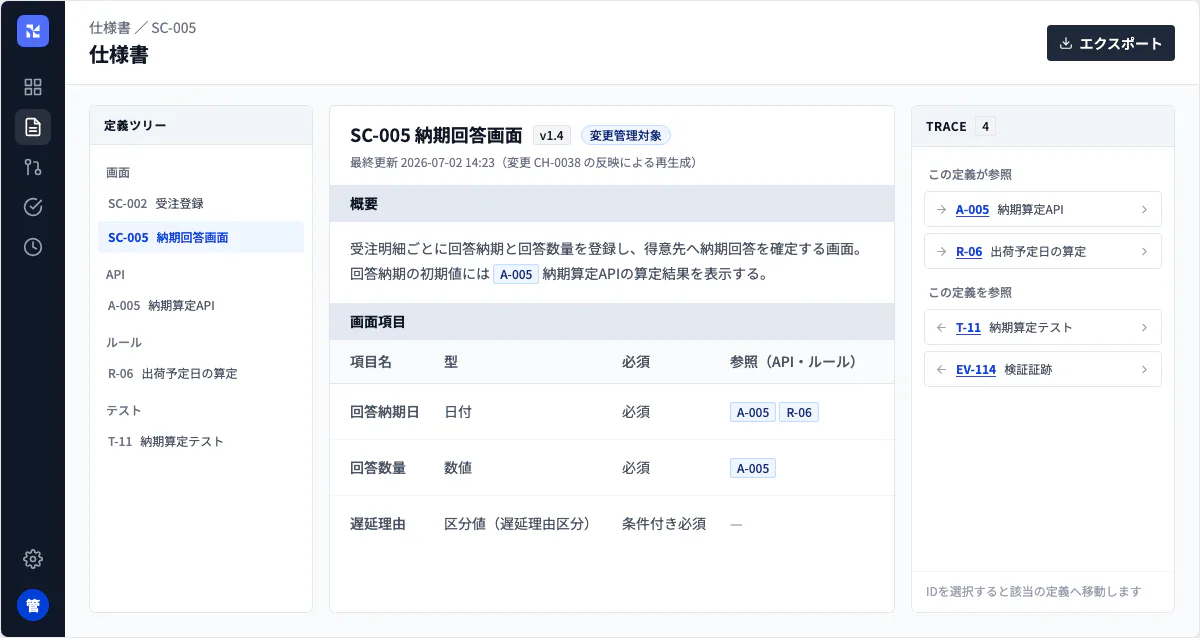This screenshot has height=638, width=1200.
Task: Open the pull-request changes icon in sidebar
Action: 33,167
